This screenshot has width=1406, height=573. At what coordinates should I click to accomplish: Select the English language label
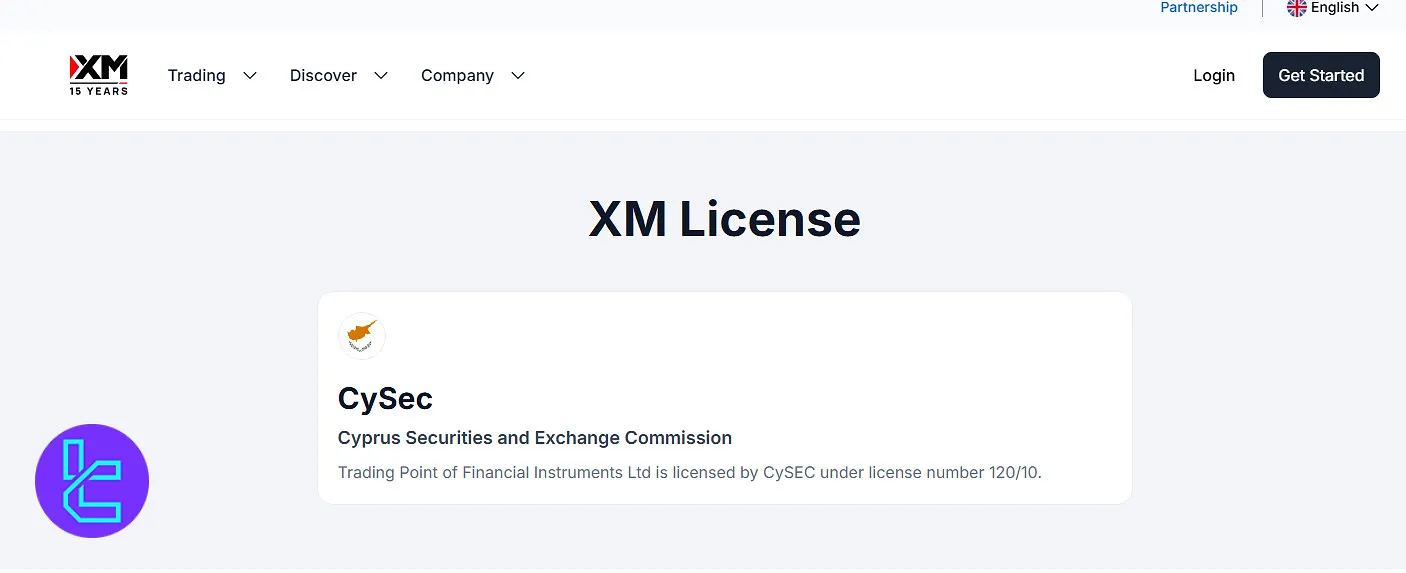(1335, 8)
